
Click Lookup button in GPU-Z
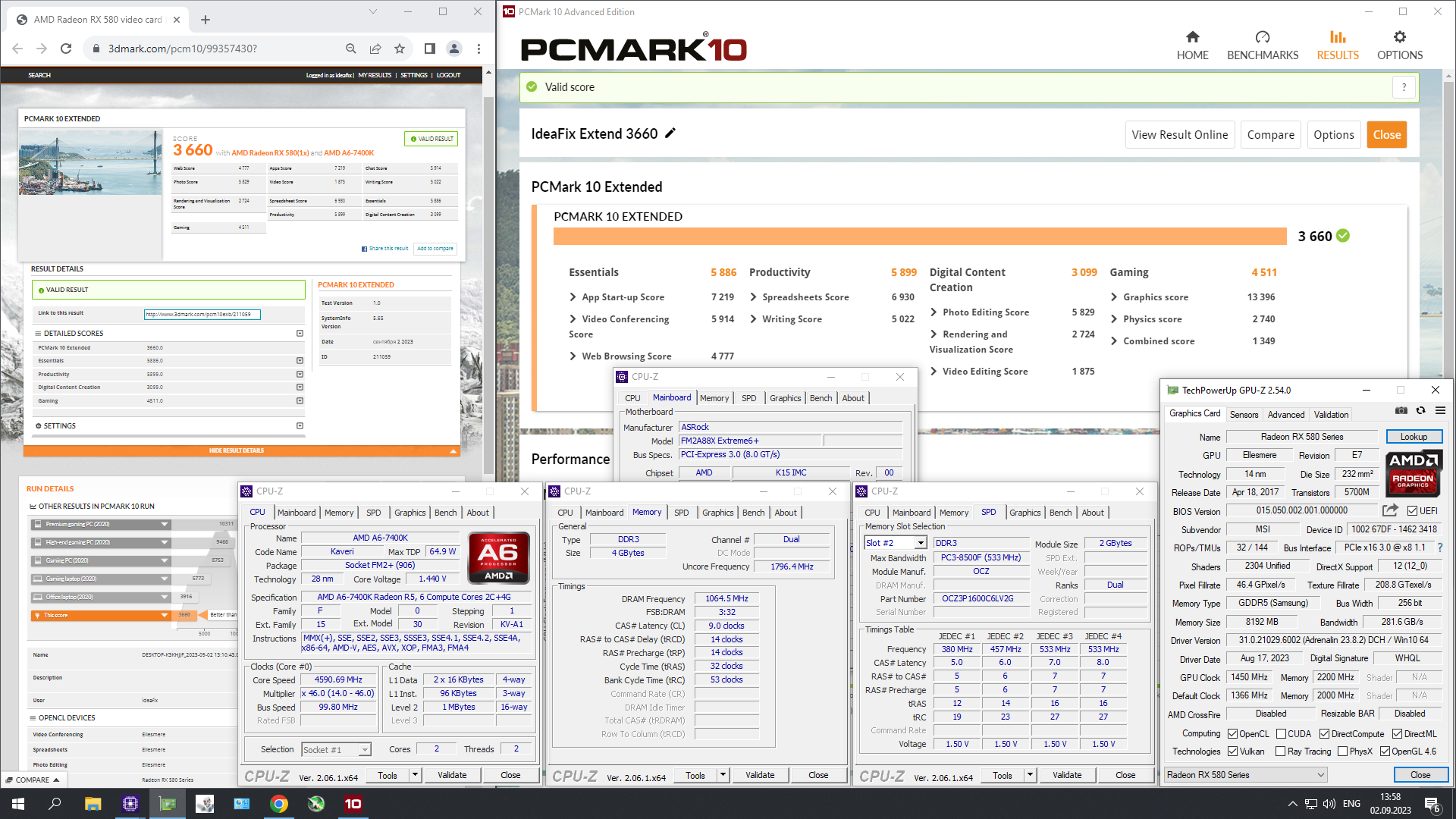click(1414, 437)
